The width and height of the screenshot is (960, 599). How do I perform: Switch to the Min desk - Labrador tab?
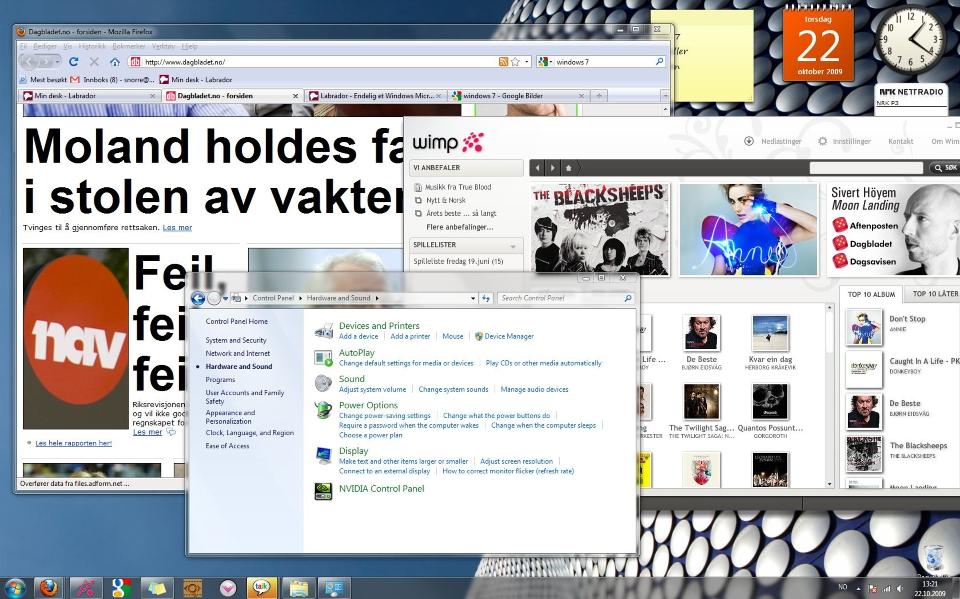89,96
